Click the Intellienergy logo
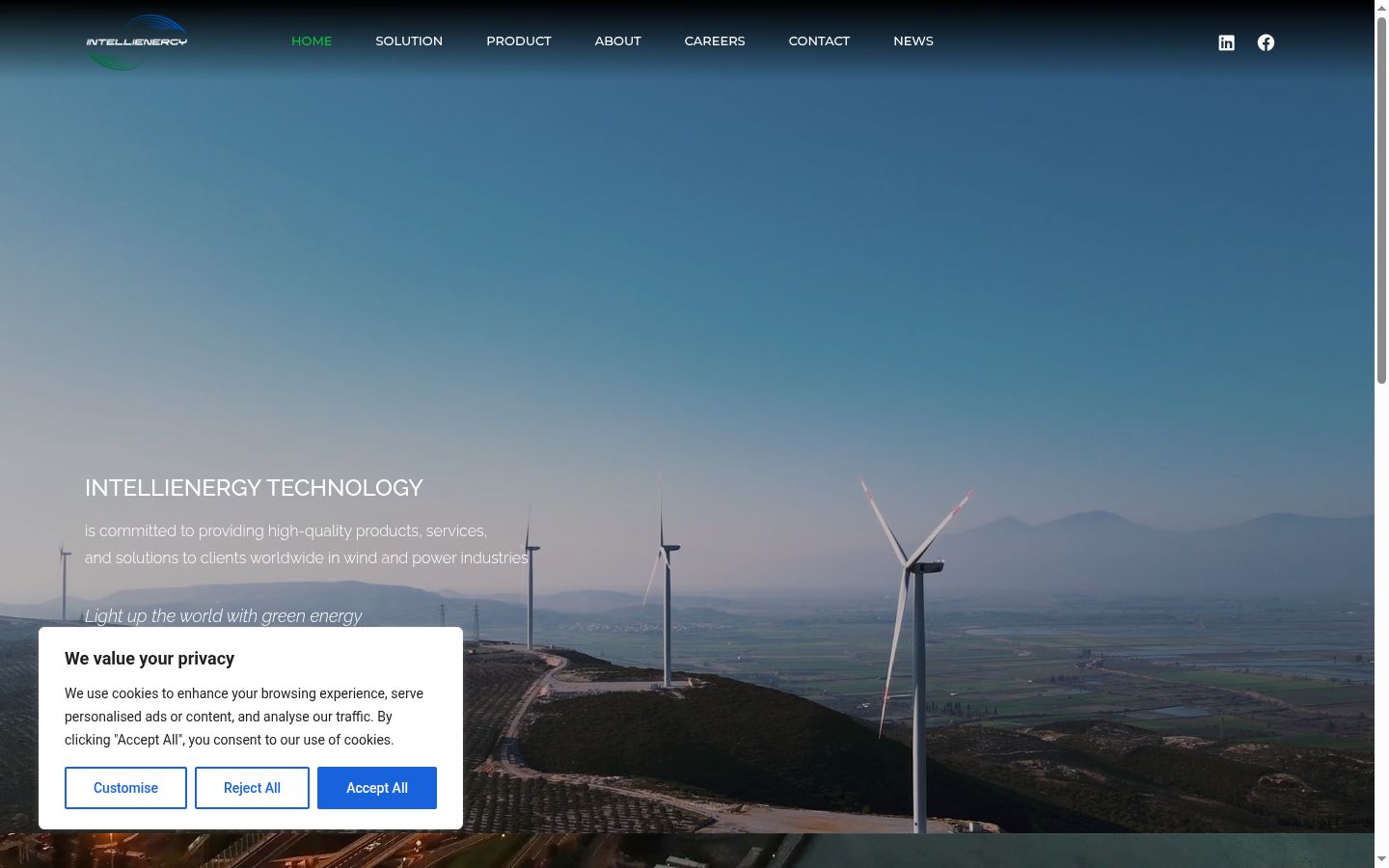This screenshot has height=868, width=1389. point(136,41)
